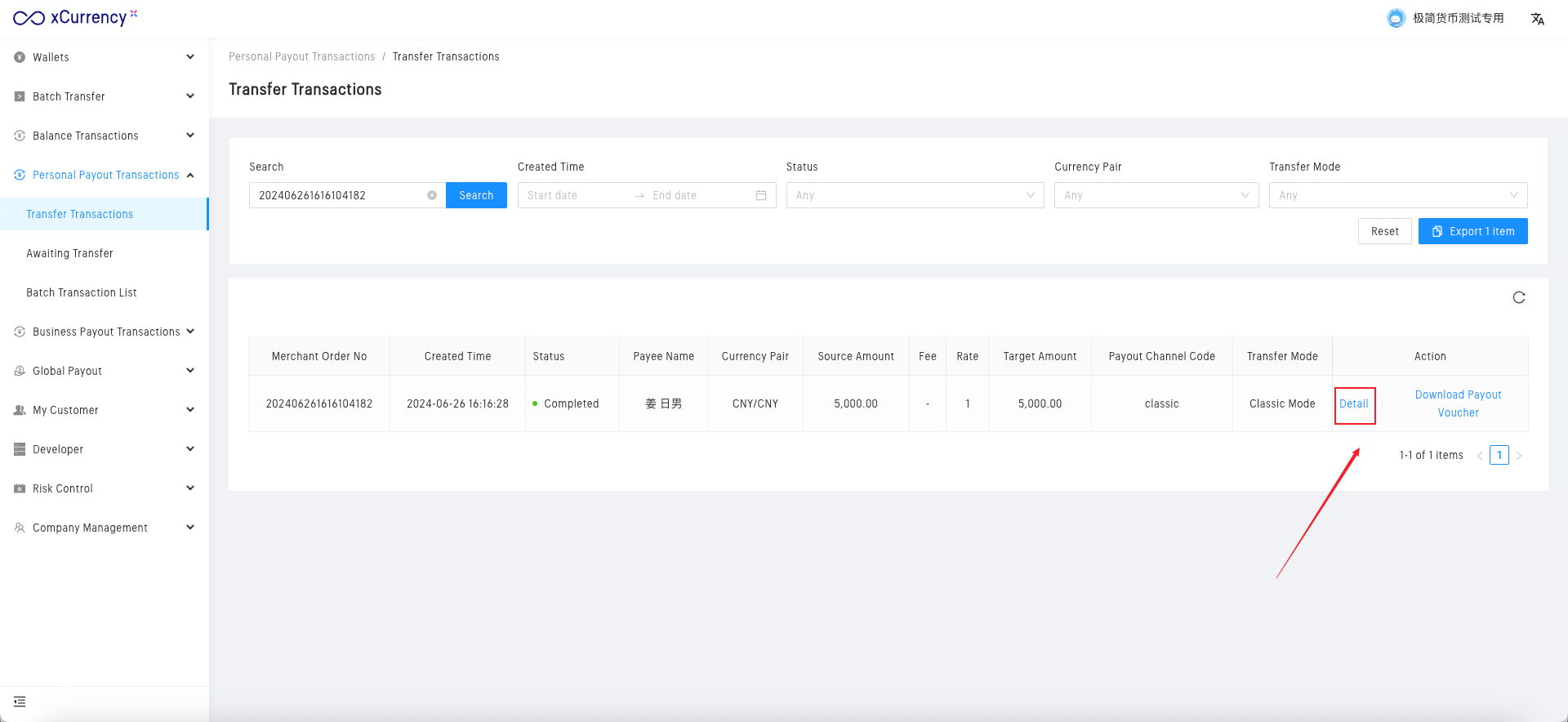Clear the search field text
Viewport: 1568px width, 722px height.
tap(432, 195)
